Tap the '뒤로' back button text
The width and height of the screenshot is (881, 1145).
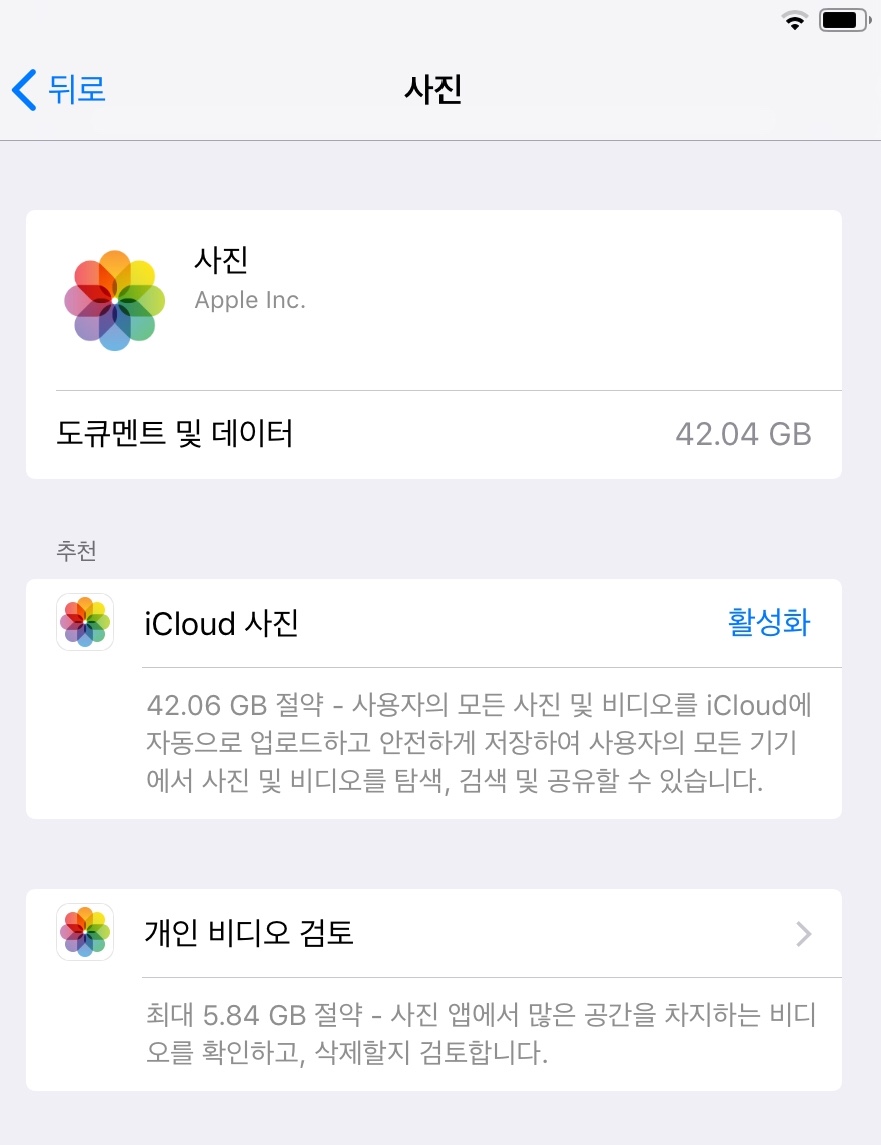tap(76, 90)
